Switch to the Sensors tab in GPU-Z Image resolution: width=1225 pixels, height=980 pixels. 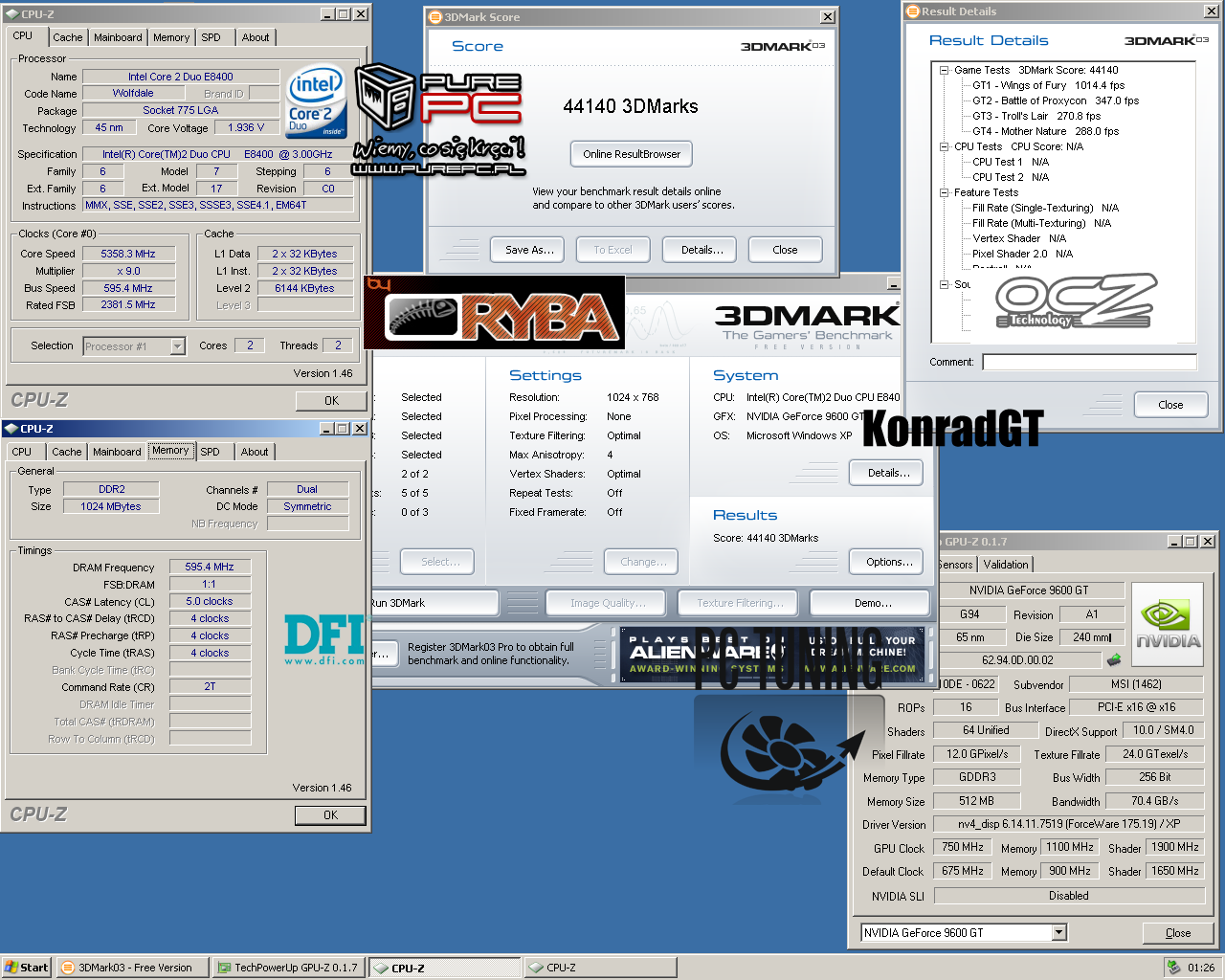[x=955, y=565]
